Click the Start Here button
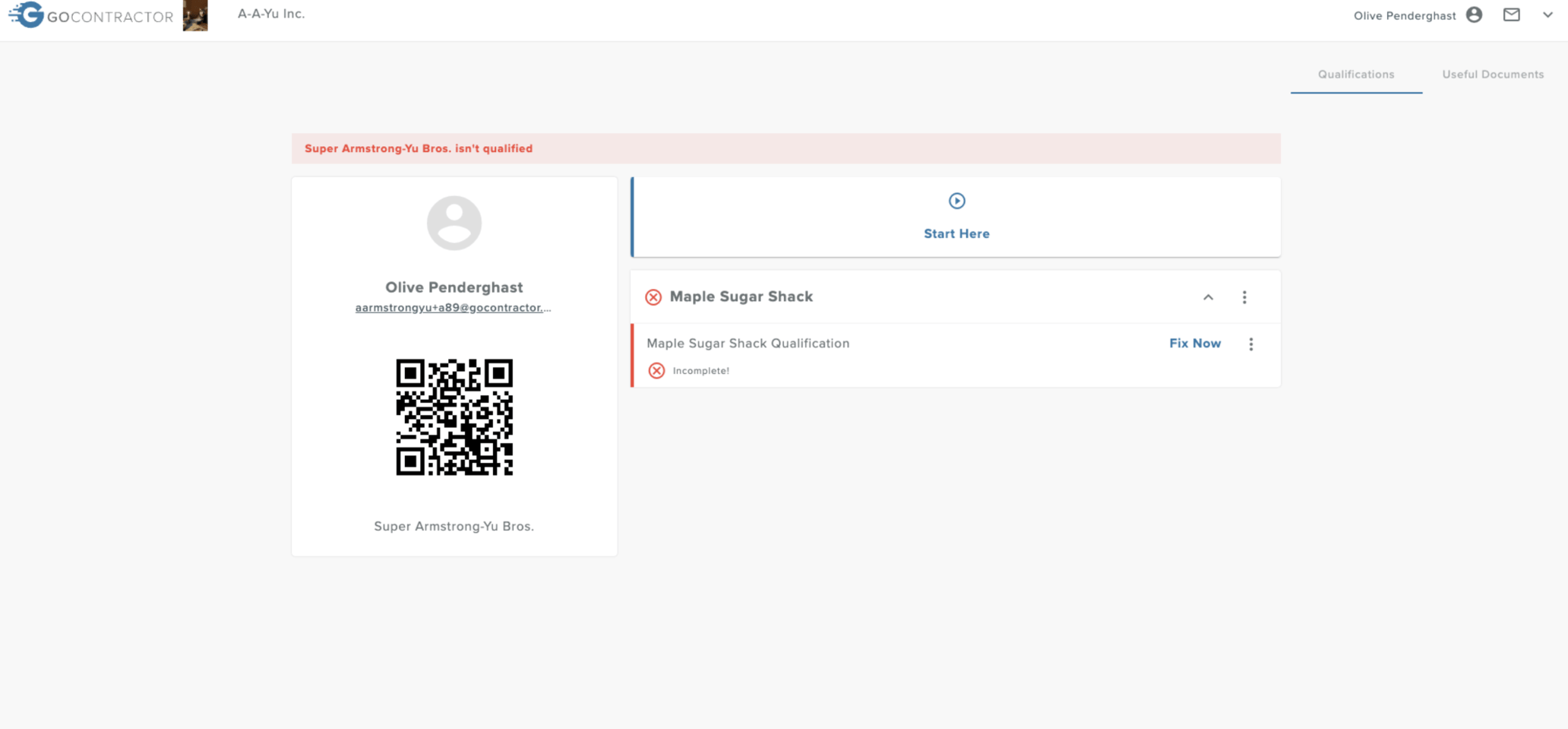 956,217
